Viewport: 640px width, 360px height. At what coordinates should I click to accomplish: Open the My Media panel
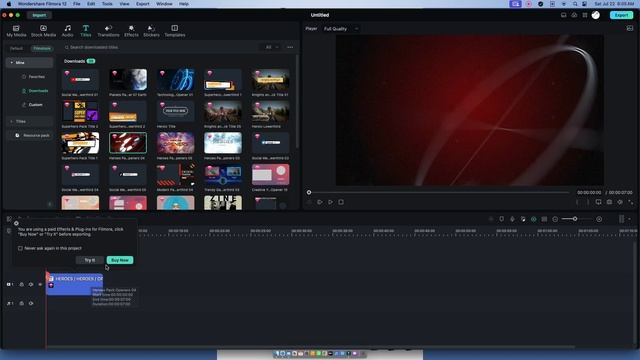click(16, 31)
